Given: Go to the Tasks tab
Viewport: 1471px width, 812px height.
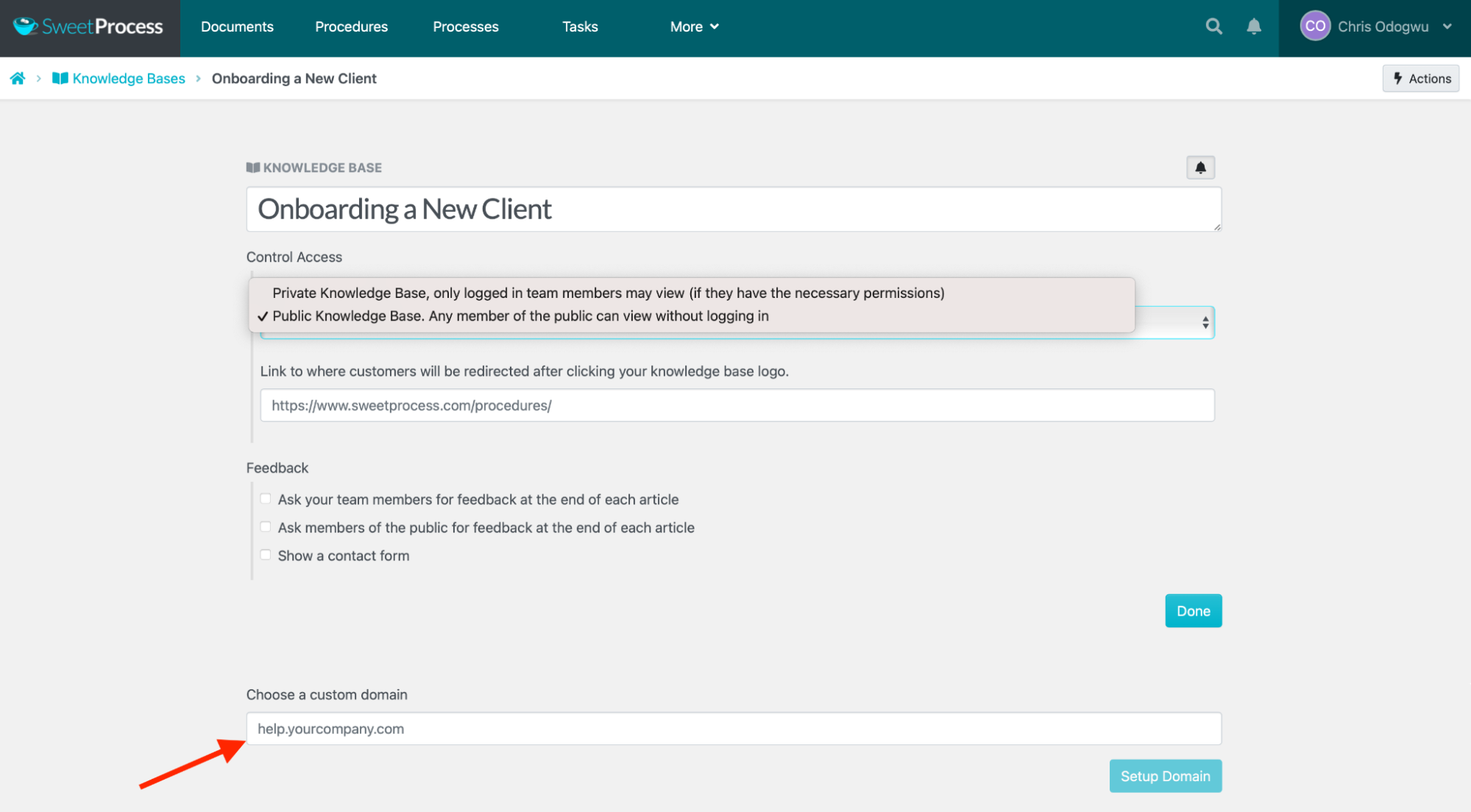Looking at the screenshot, I should point(580,27).
